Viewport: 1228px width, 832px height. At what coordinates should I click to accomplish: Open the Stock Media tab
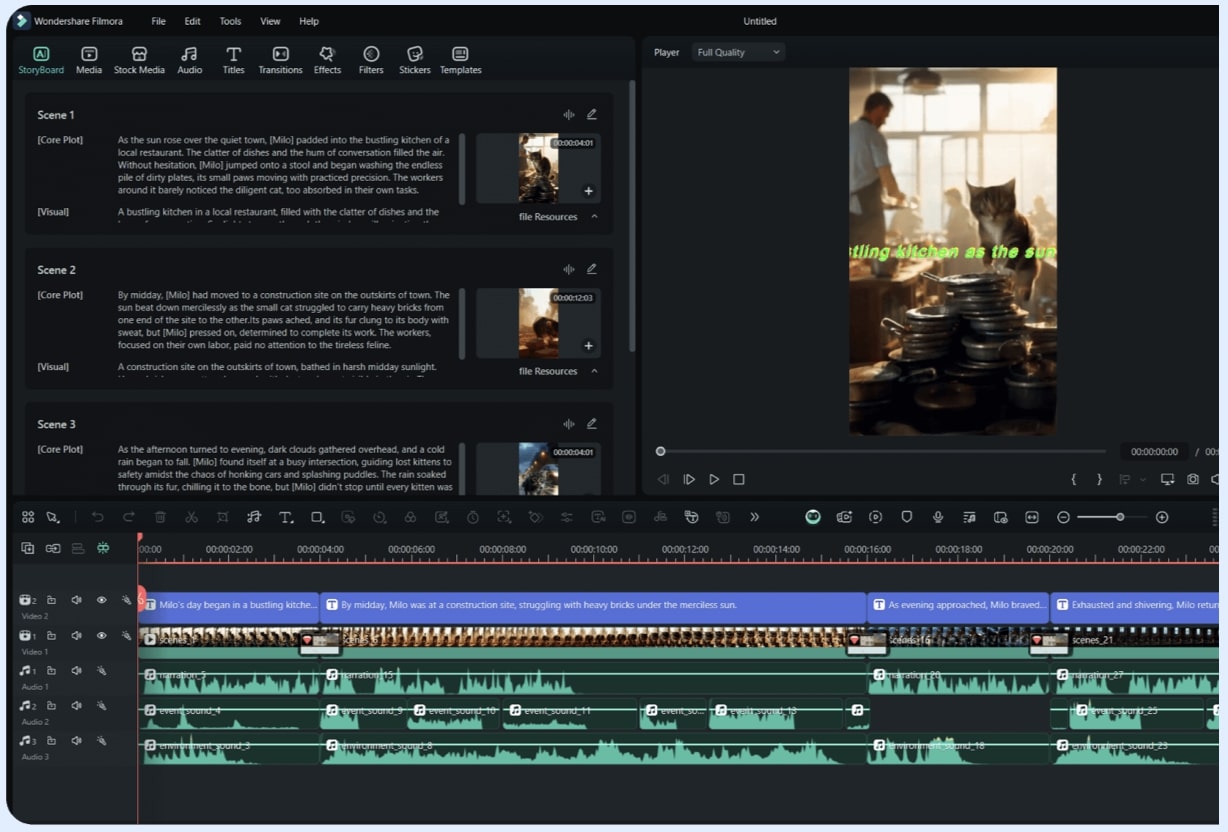coord(139,60)
